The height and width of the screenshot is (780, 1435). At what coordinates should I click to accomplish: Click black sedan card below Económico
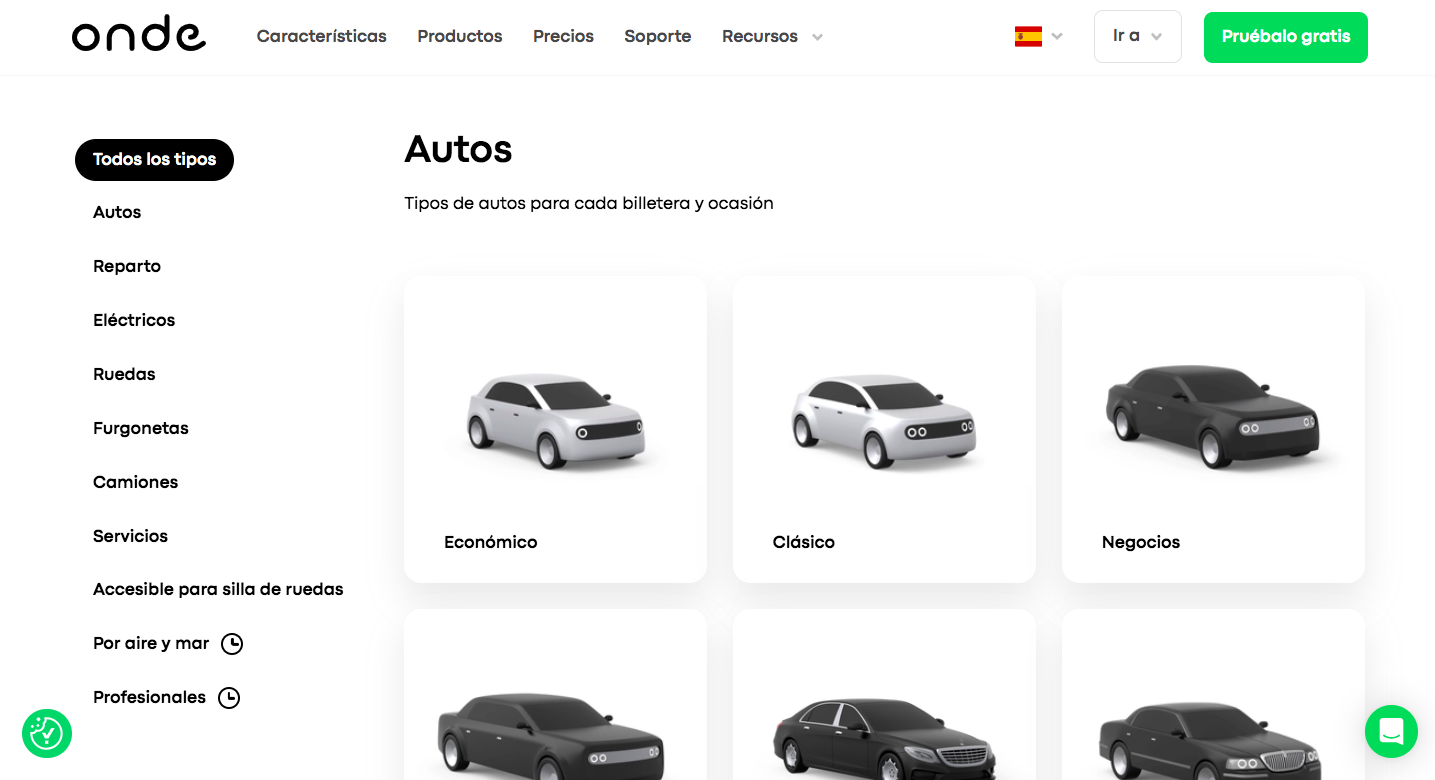pyautogui.click(x=555, y=695)
